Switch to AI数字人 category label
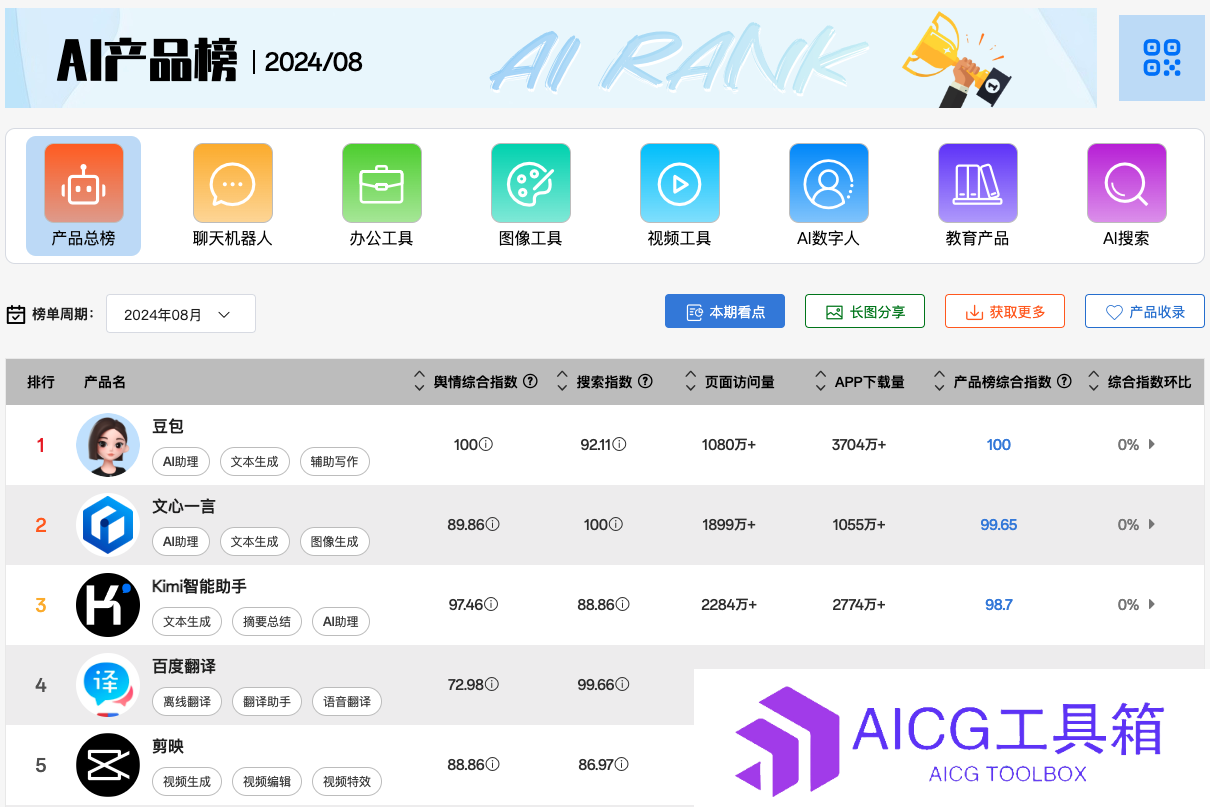1210x807 pixels. point(828,239)
